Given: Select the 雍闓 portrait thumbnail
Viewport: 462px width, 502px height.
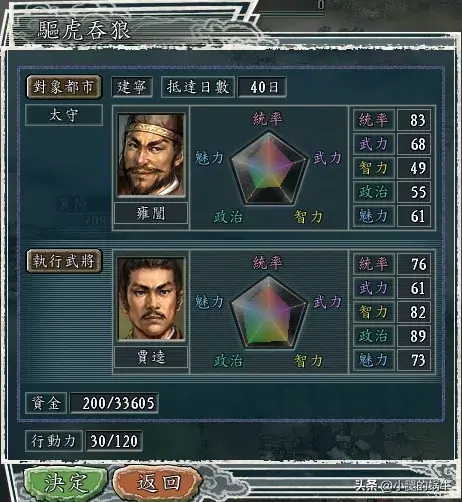Looking at the screenshot, I should [151, 155].
